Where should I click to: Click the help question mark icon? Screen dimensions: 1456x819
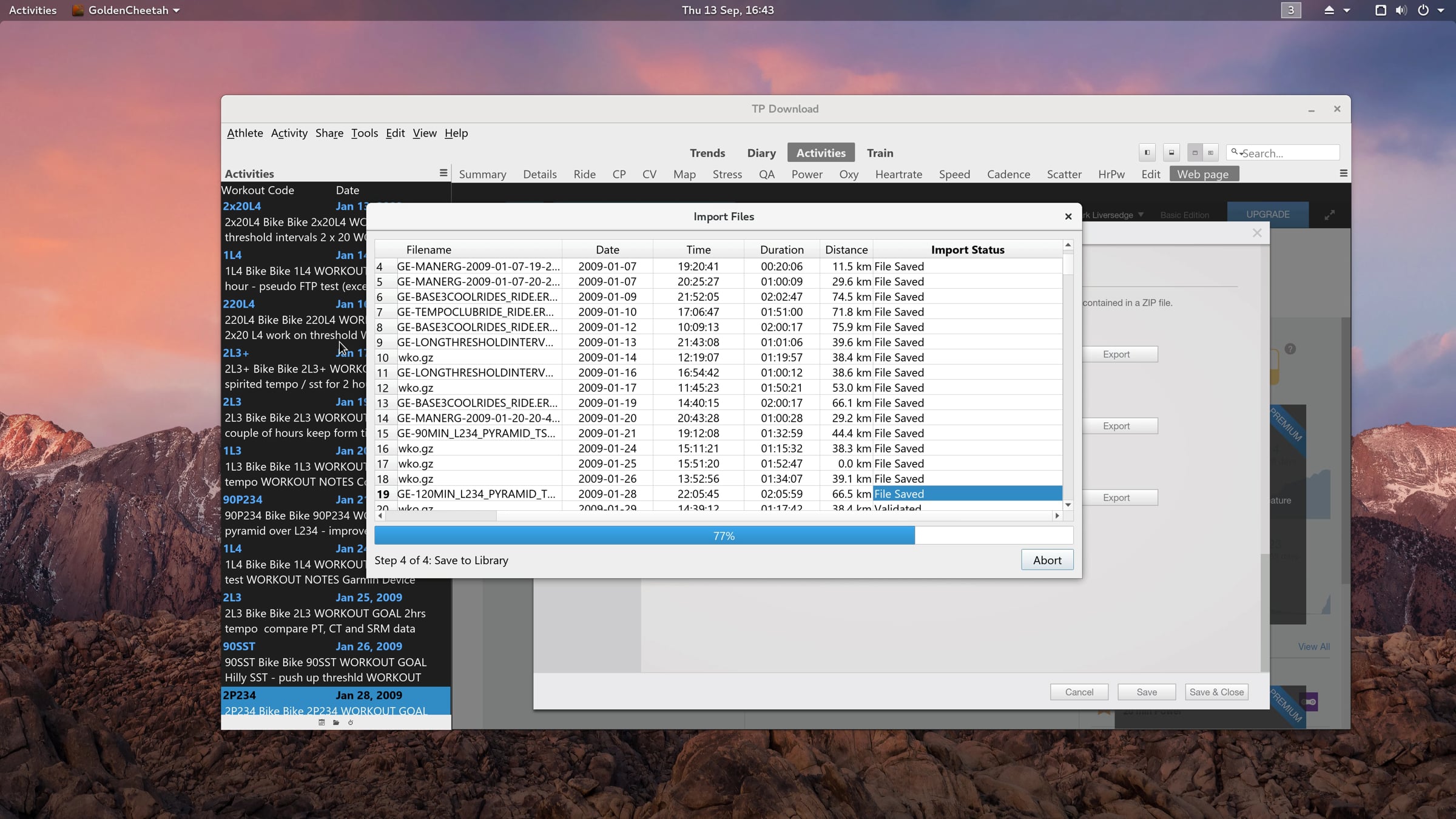(x=1290, y=349)
